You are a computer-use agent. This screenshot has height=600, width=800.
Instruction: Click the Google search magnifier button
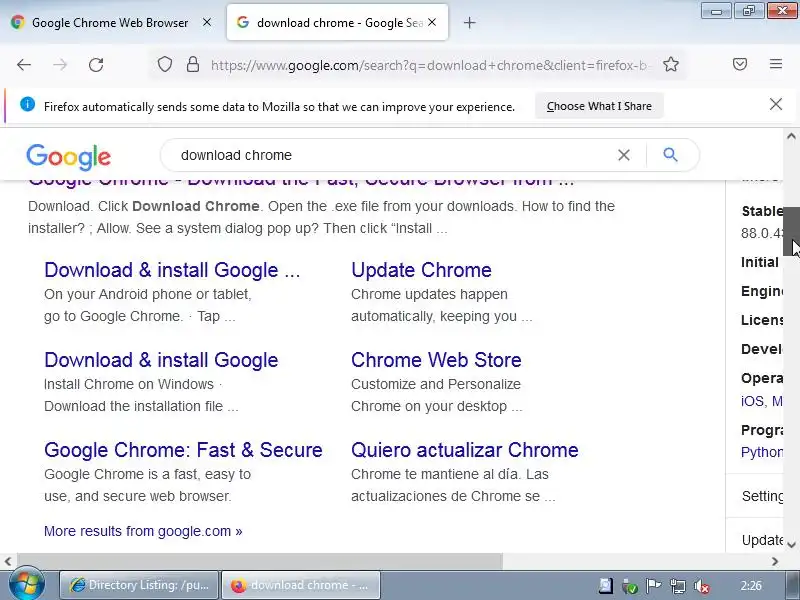(x=670, y=155)
